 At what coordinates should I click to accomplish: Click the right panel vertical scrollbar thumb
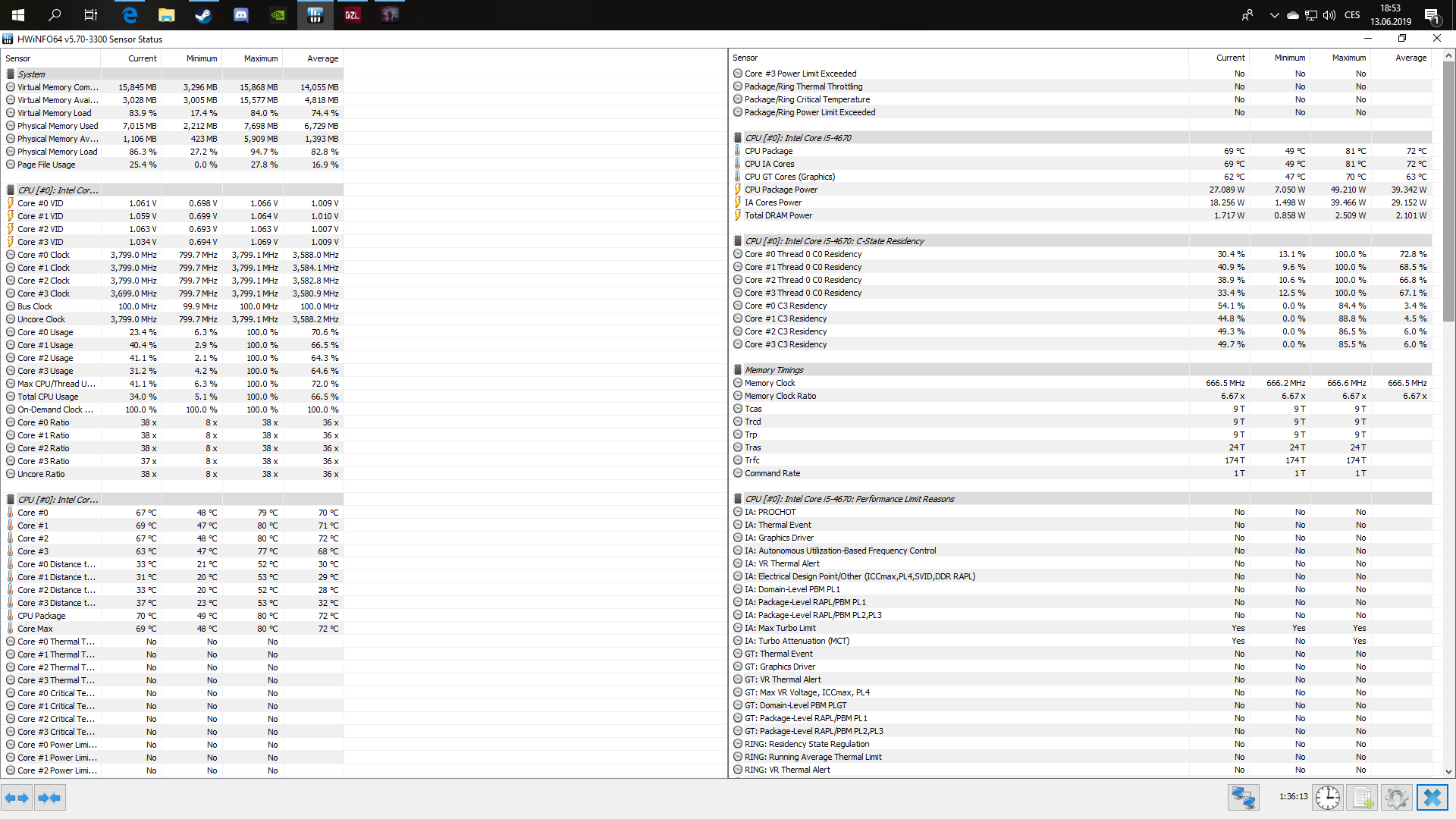pyautogui.click(x=1448, y=190)
